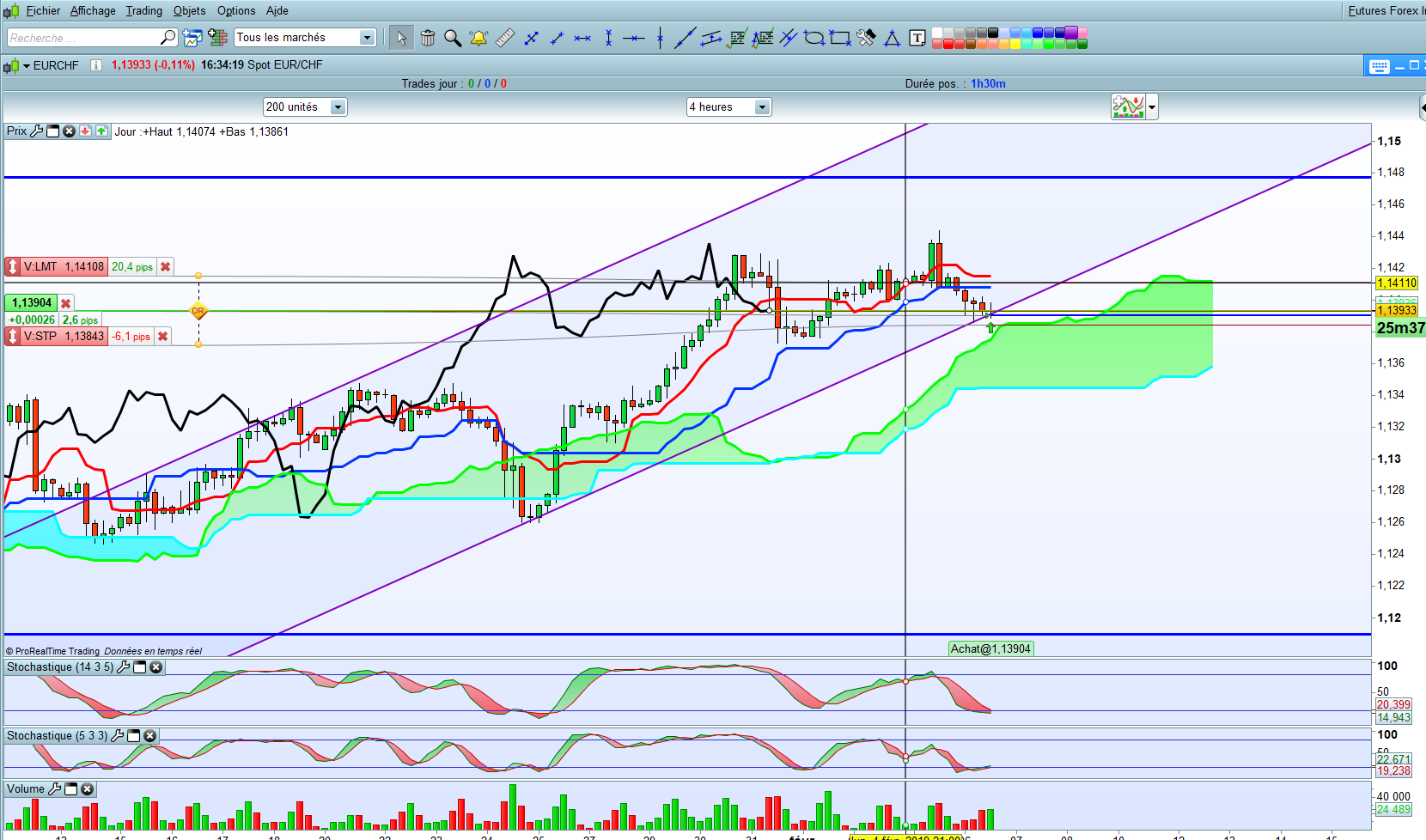Cancel the V:STP 1,13843 stop order
The width and height of the screenshot is (1426, 840).
(x=162, y=337)
